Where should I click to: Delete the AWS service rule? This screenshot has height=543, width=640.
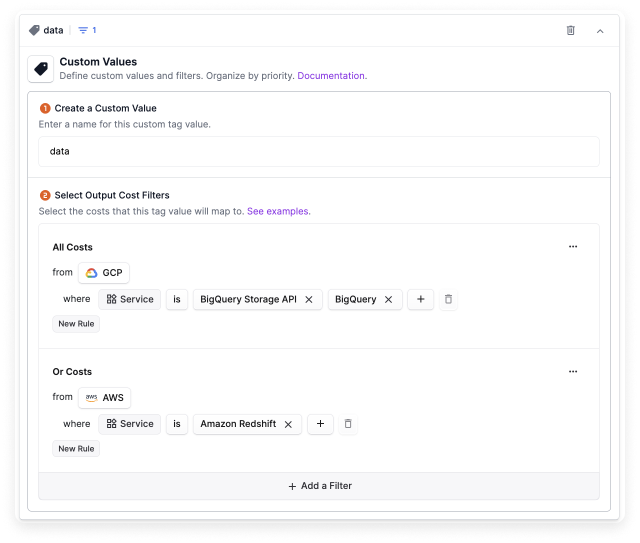(x=348, y=424)
